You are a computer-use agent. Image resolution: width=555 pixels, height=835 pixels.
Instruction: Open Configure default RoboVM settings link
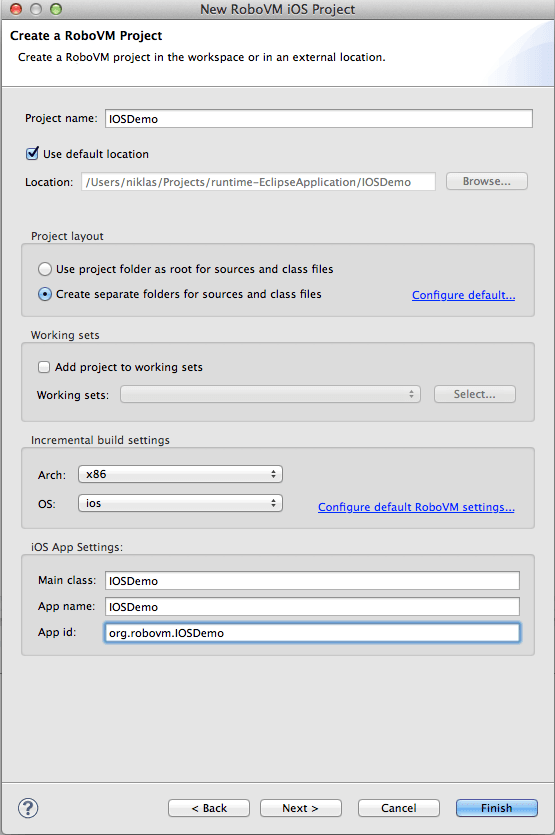point(416,507)
